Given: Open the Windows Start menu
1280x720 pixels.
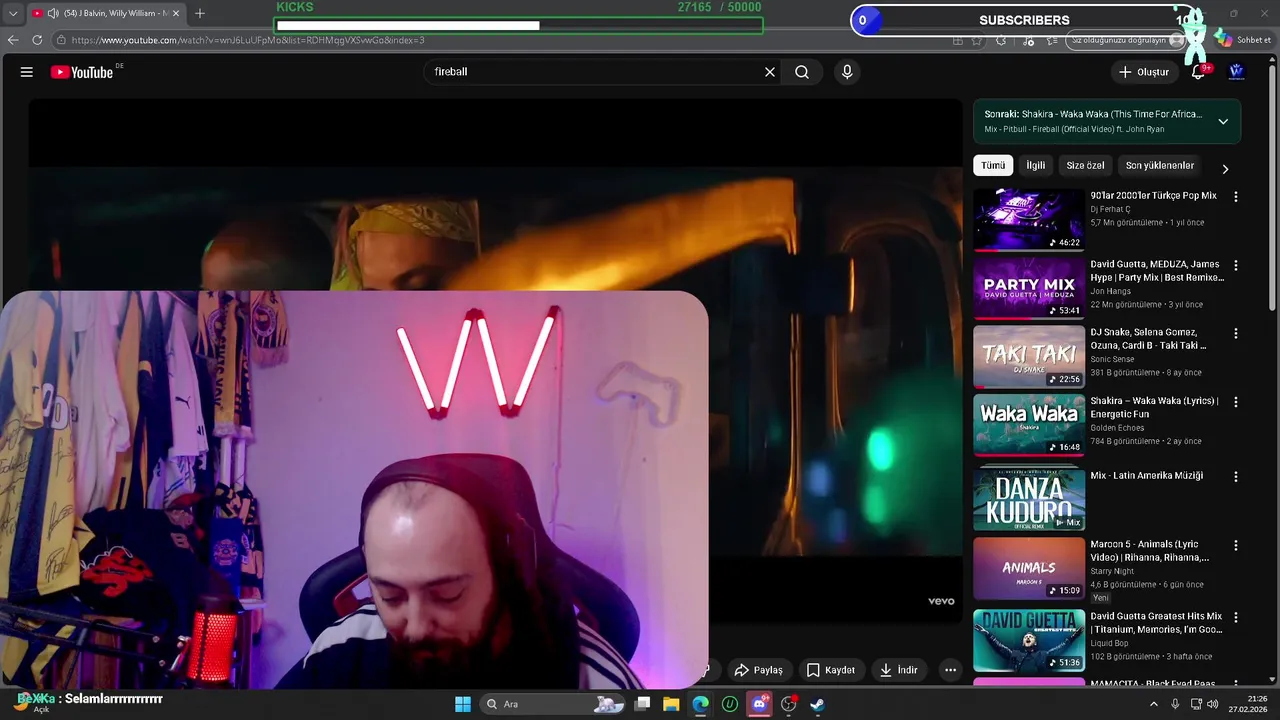Looking at the screenshot, I should (x=463, y=704).
